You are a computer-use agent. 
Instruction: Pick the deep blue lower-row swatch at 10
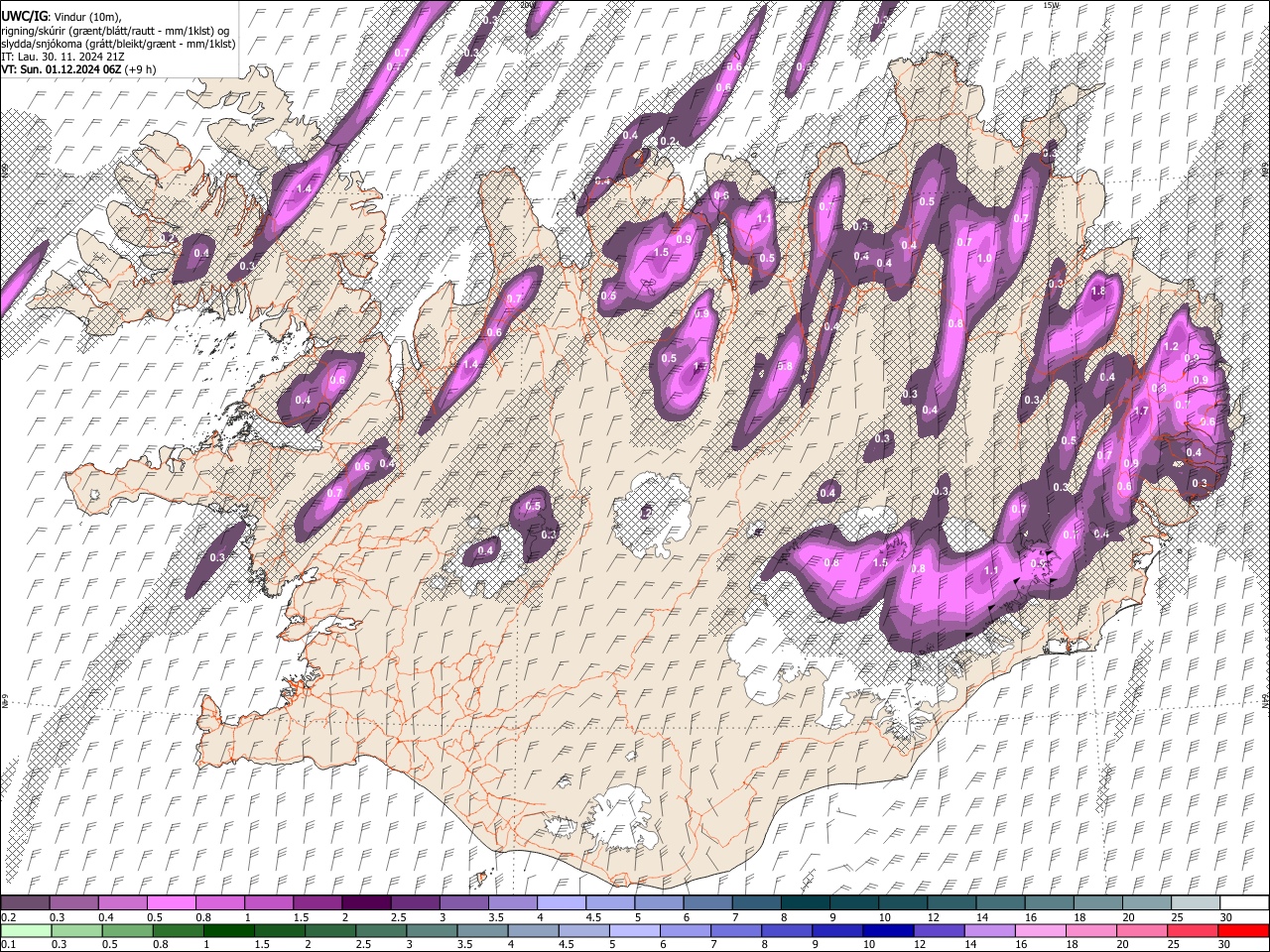(x=887, y=930)
